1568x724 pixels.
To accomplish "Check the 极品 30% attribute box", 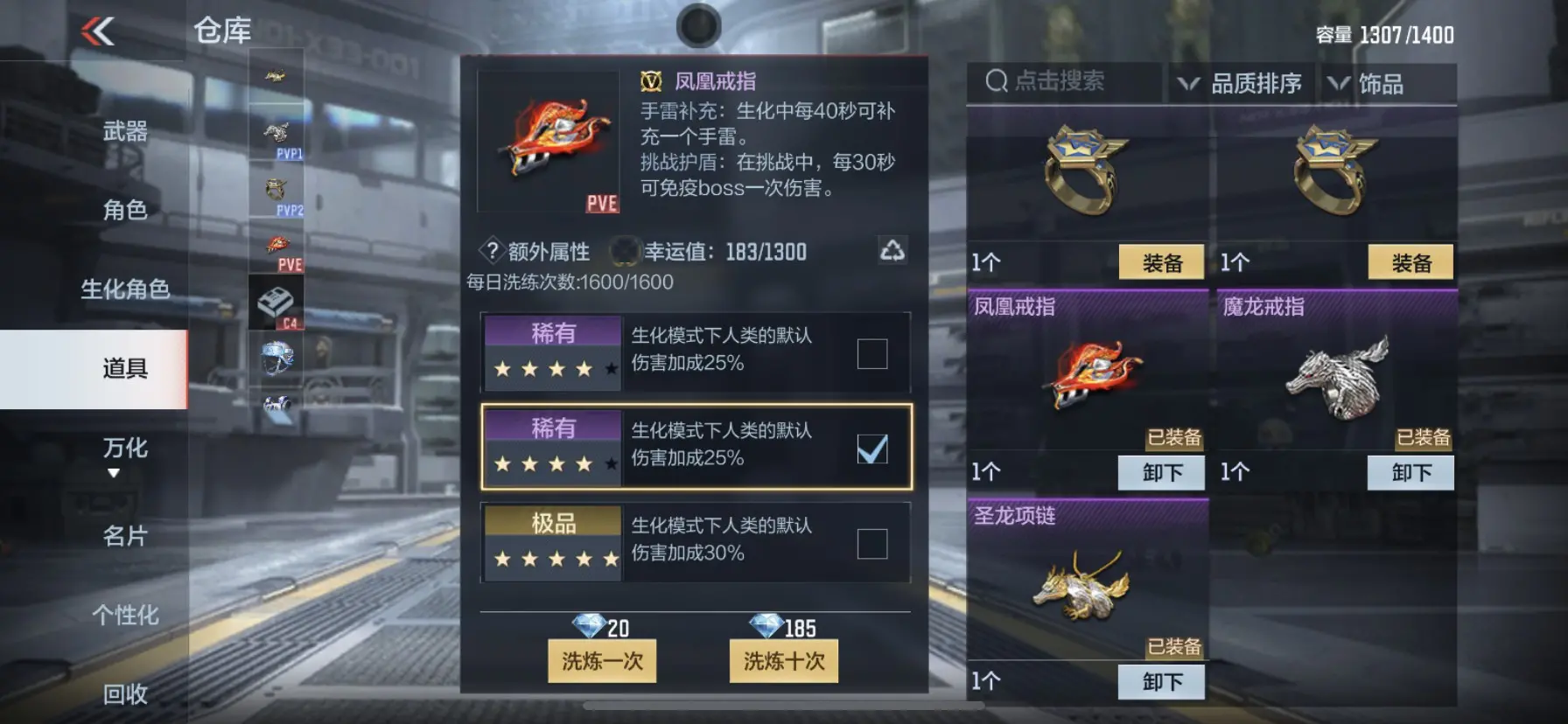I will (871, 544).
